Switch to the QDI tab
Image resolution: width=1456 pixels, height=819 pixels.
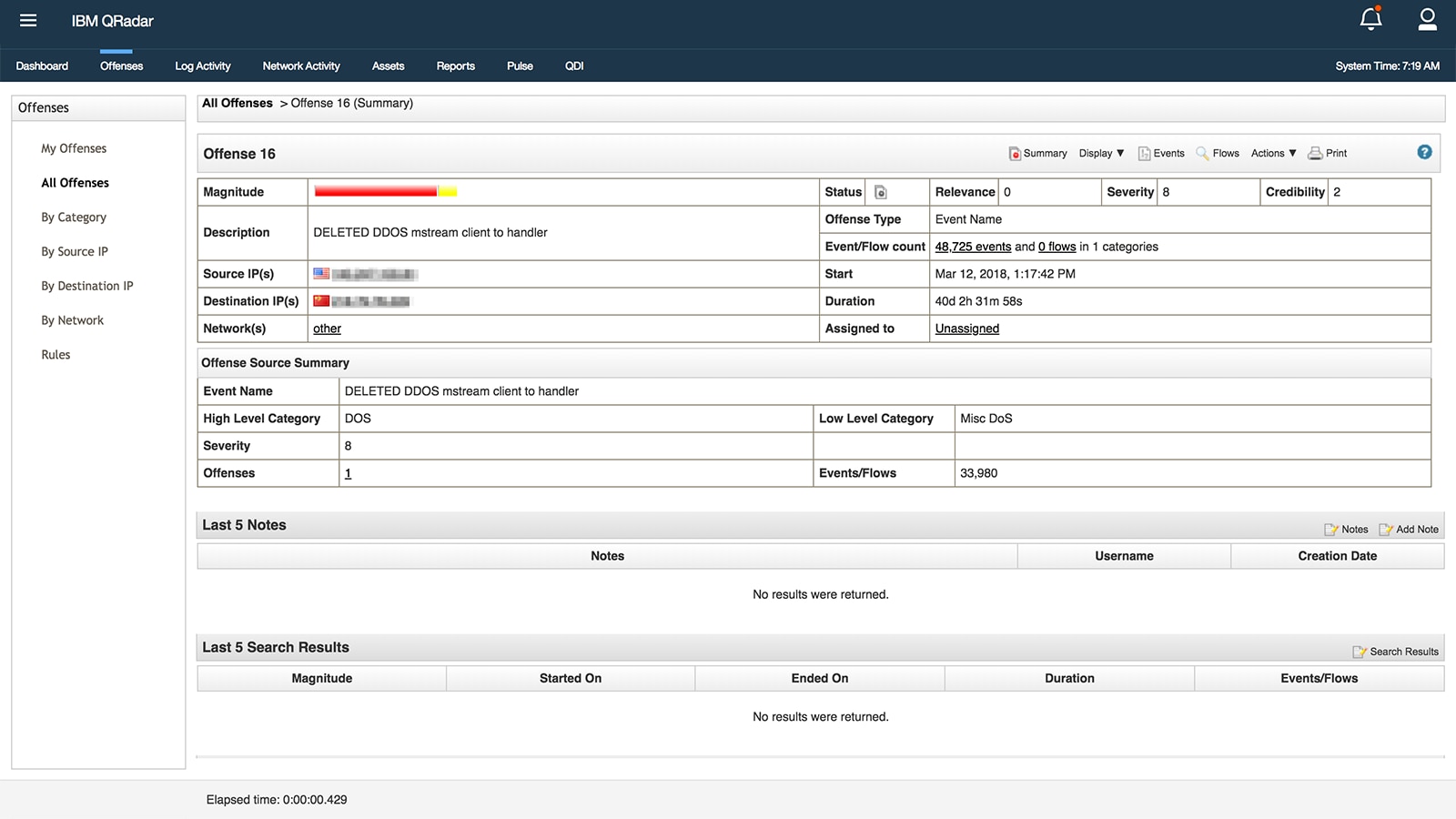[x=574, y=66]
